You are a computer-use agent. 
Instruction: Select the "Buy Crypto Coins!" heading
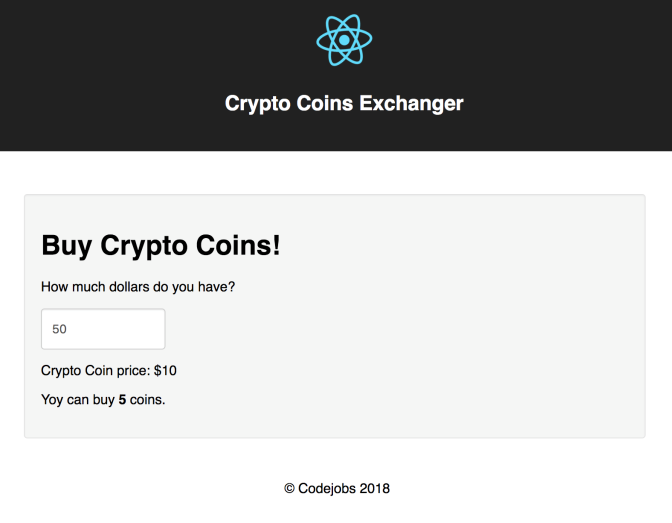pos(161,244)
